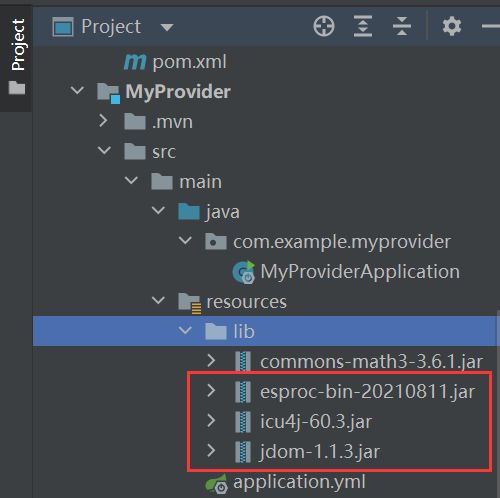Screen dimensions: 500x498
Task: Click the Collapse All toolbar icon
Action: 402,26
